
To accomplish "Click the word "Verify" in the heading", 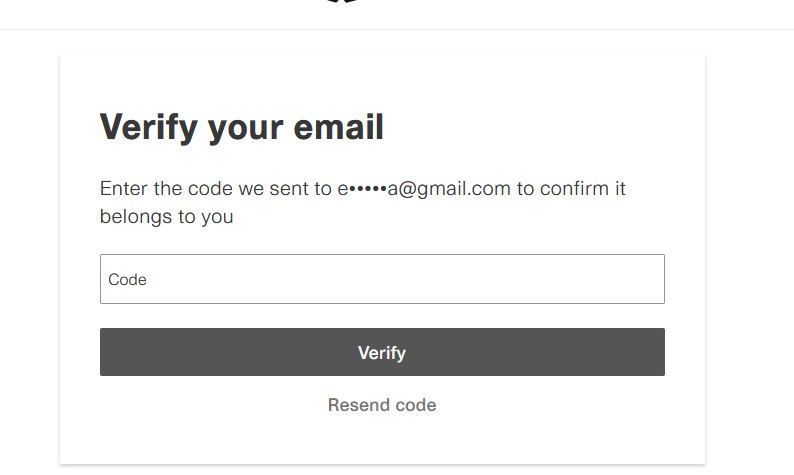I will (148, 128).
